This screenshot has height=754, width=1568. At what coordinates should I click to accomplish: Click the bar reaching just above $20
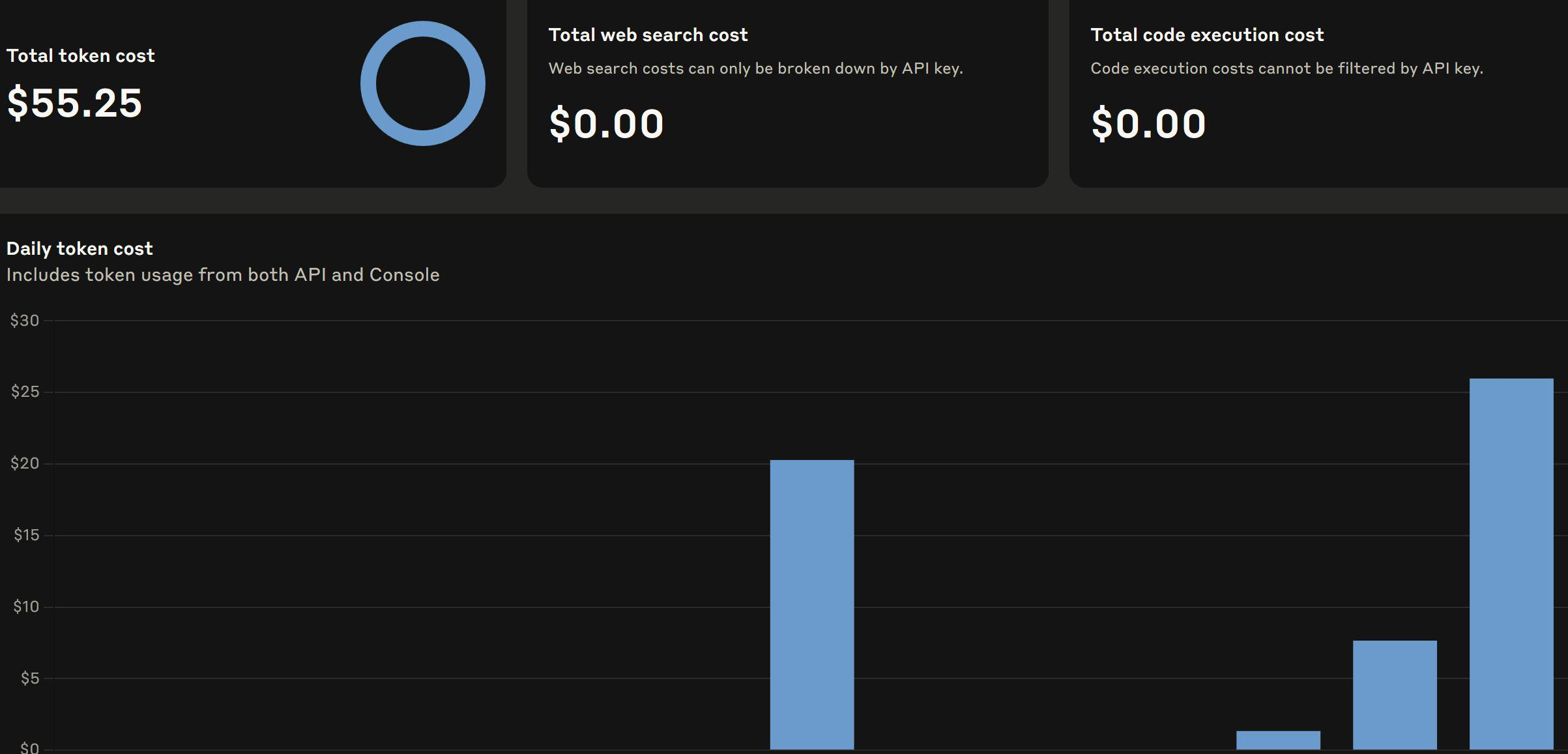click(811, 604)
